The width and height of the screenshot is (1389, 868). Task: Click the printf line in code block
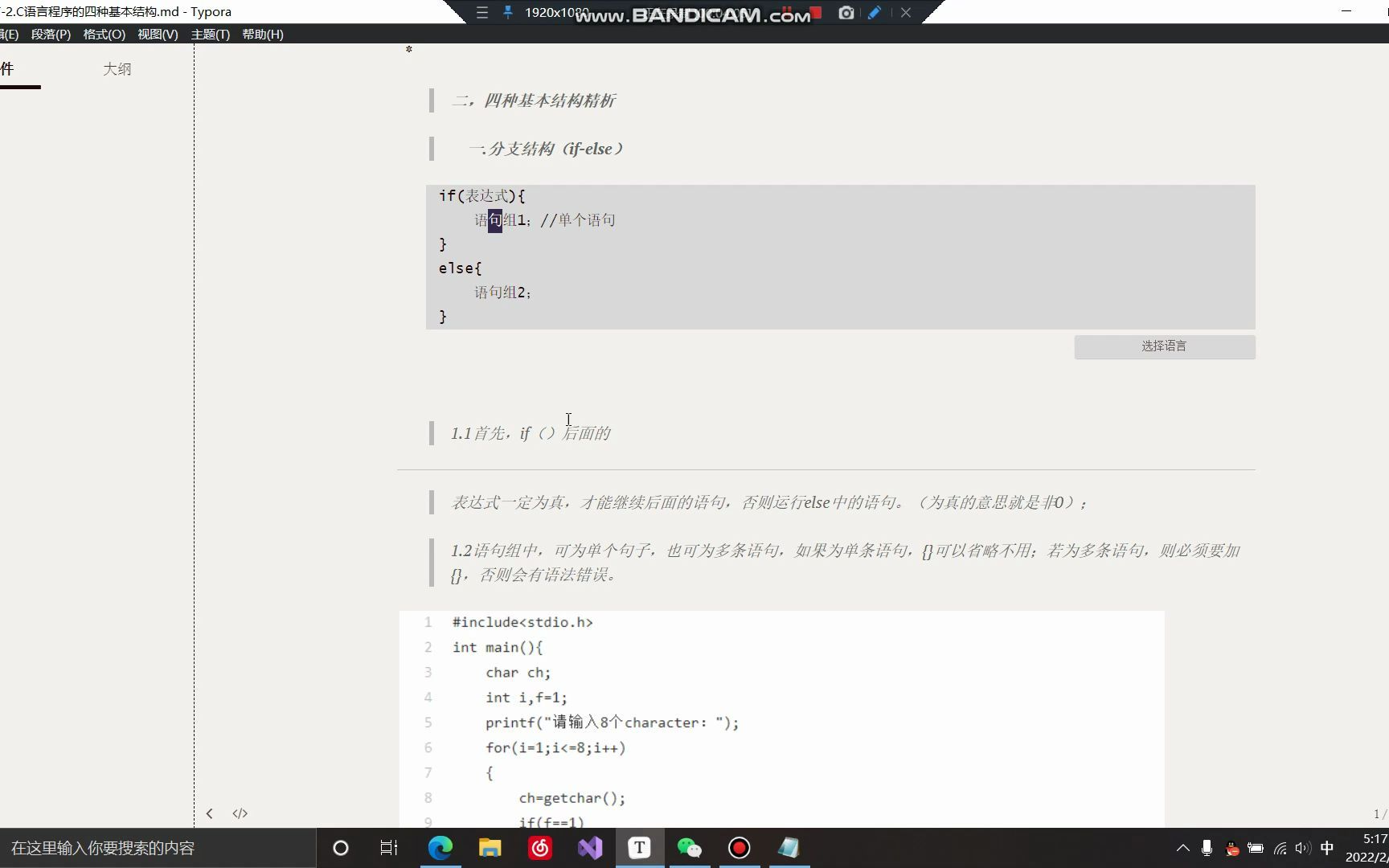point(612,723)
